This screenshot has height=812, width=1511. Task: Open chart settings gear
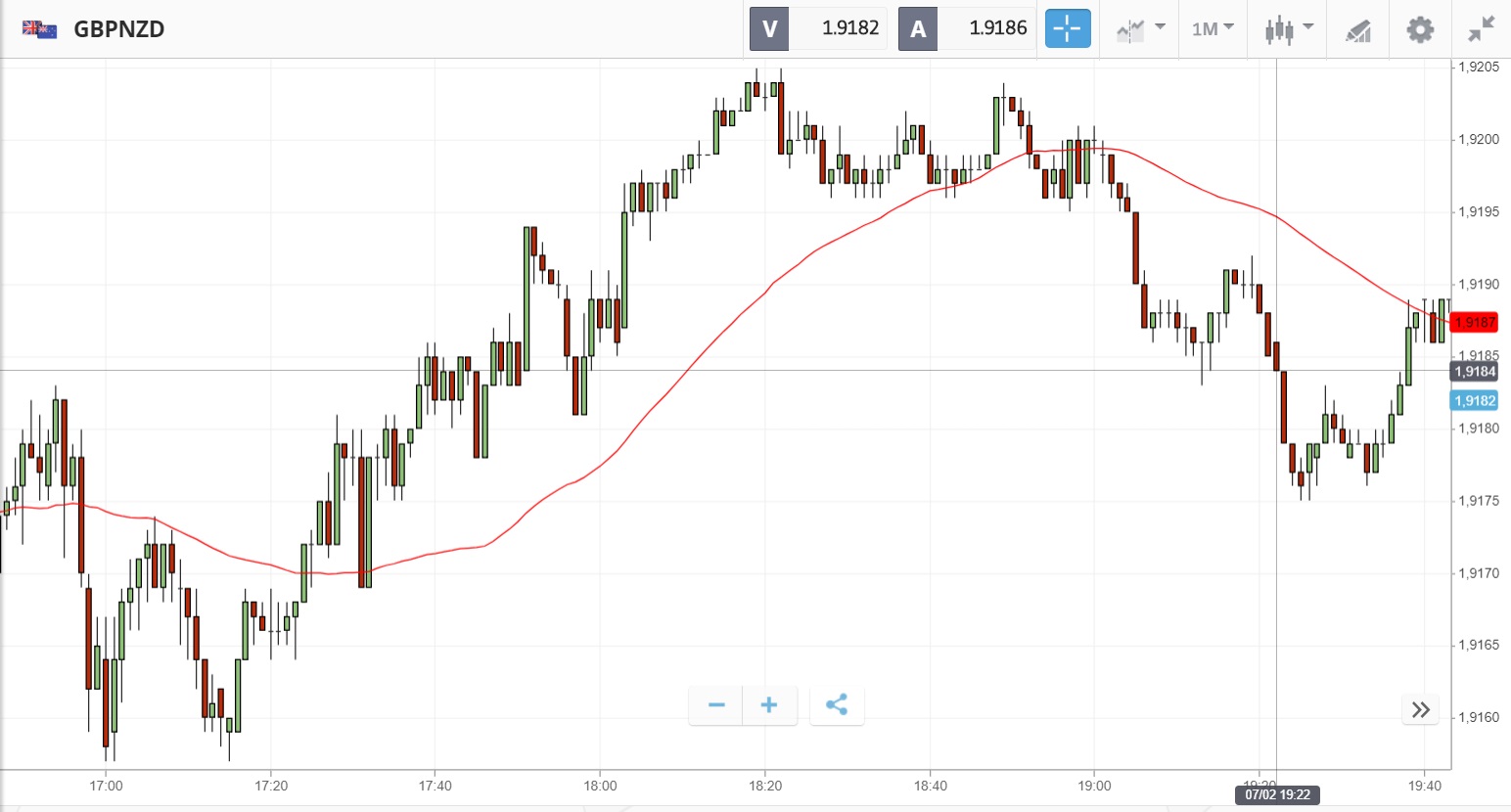coord(1420,29)
